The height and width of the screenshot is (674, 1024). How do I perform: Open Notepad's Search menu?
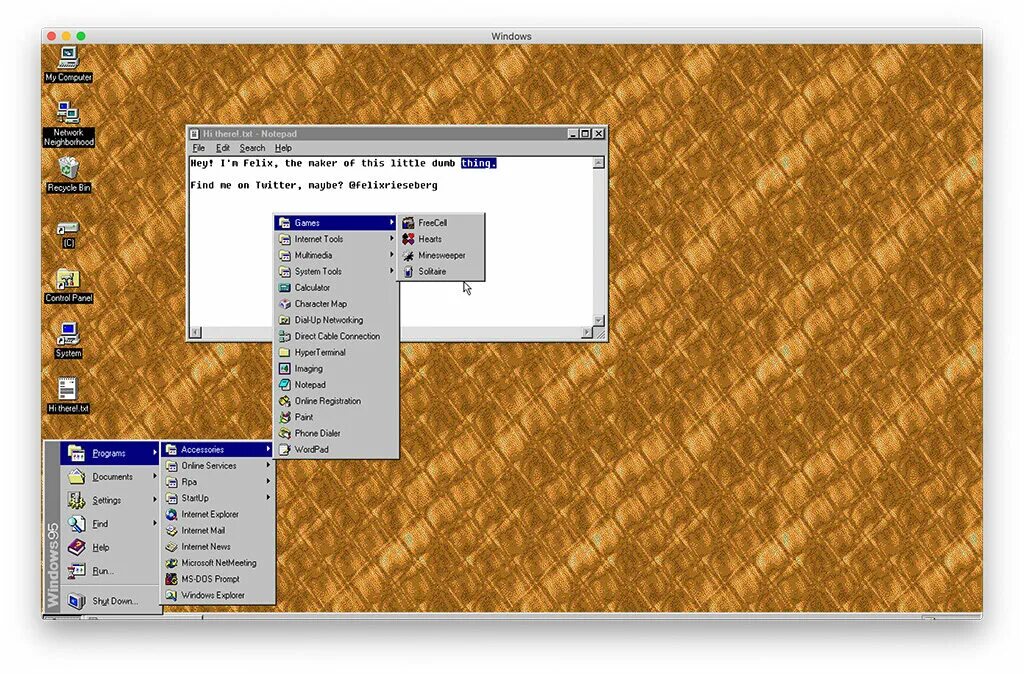pos(252,147)
